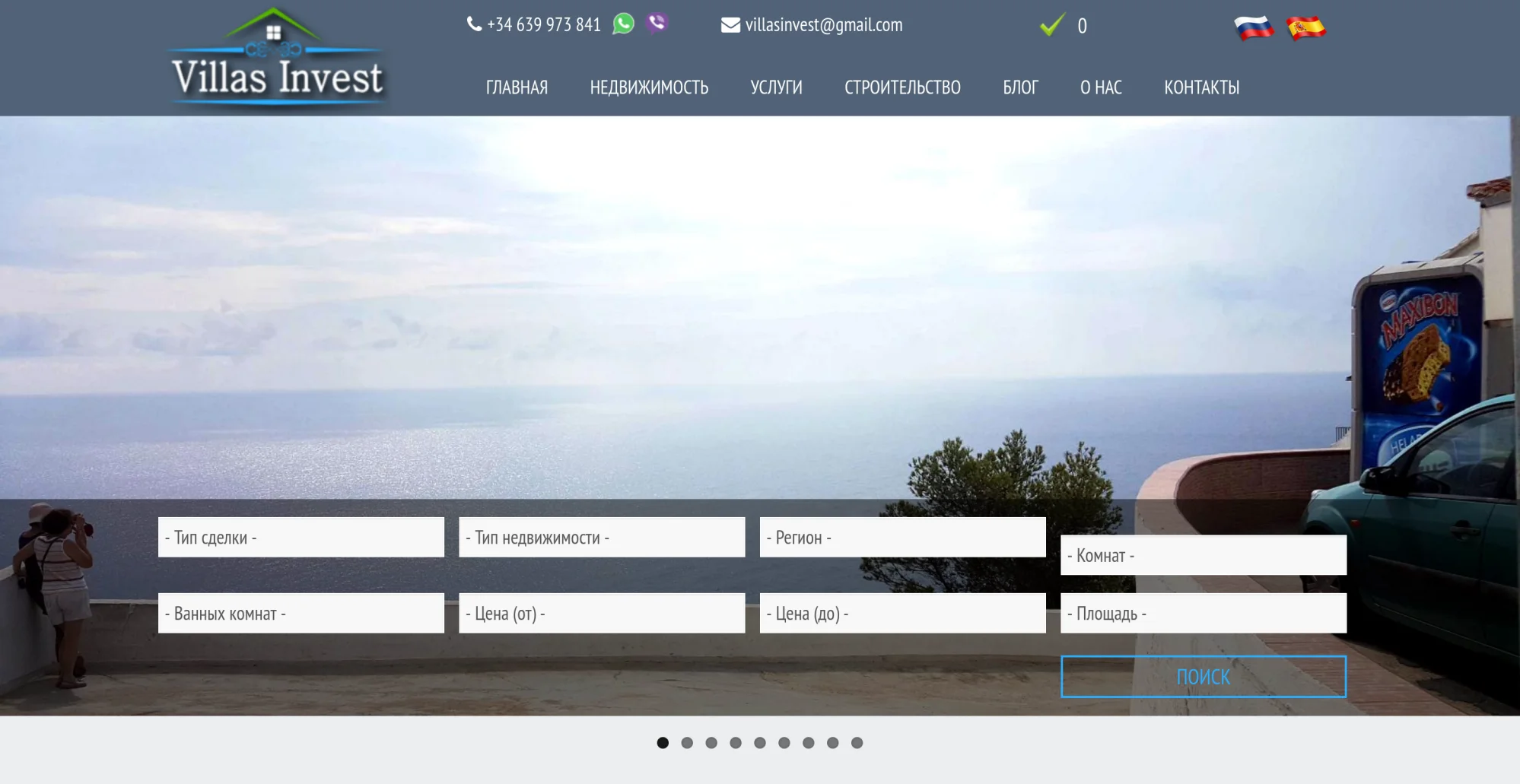The image size is (1520, 784).
Task: Go to the КОНТАКТЫ menu page
Action: click(x=1201, y=87)
